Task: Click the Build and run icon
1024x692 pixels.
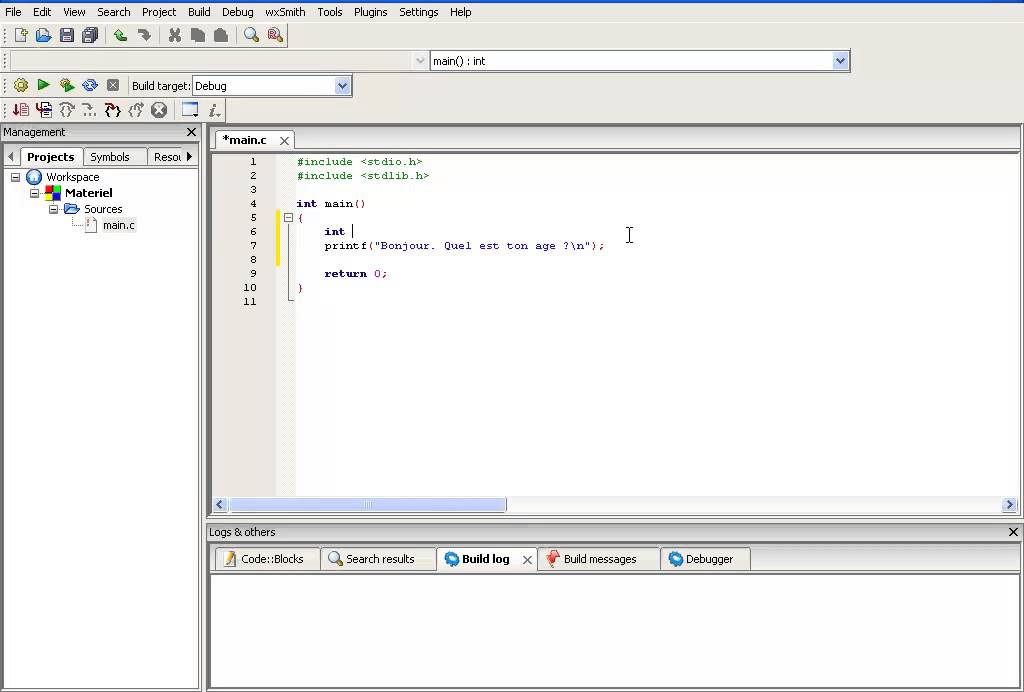Action: (x=67, y=86)
